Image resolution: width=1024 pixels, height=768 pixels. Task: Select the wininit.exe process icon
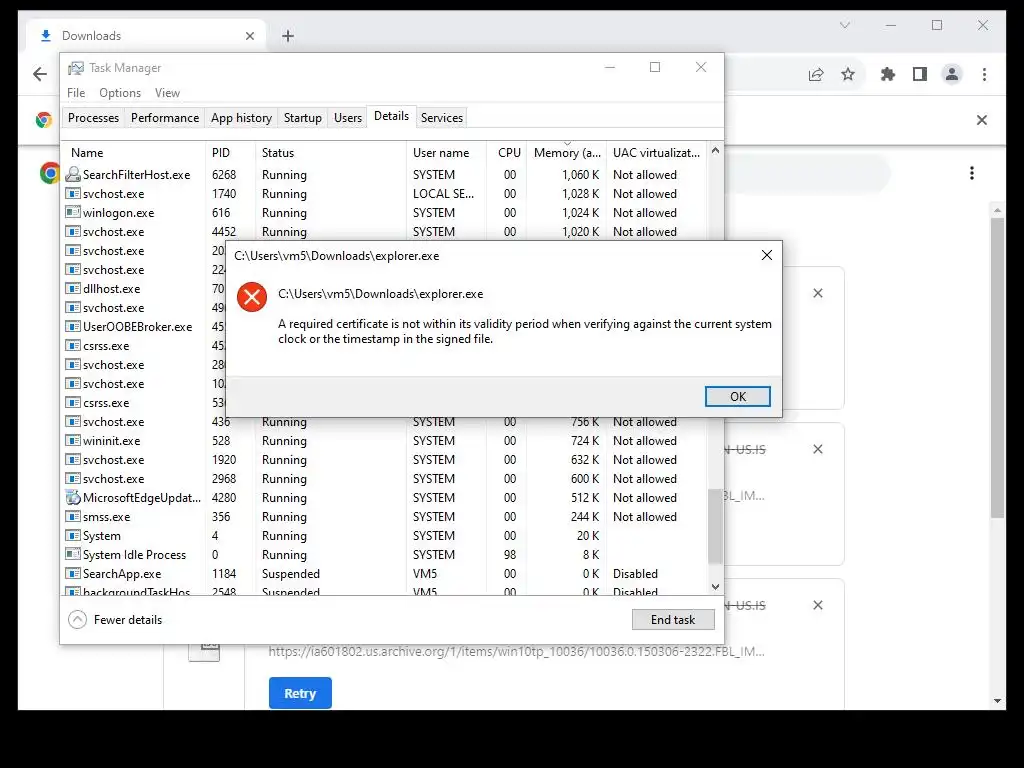pos(72,440)
